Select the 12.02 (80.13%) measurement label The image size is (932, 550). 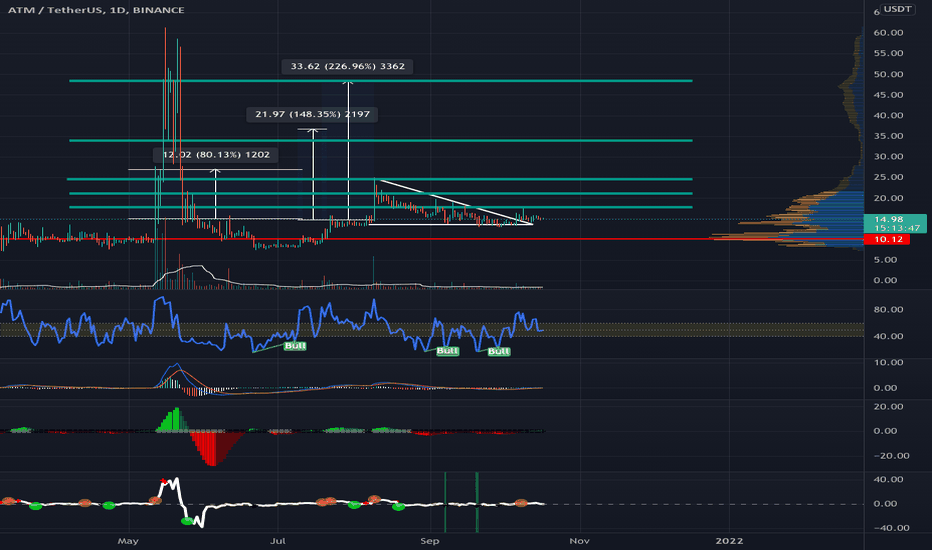(x=216, y=155)
